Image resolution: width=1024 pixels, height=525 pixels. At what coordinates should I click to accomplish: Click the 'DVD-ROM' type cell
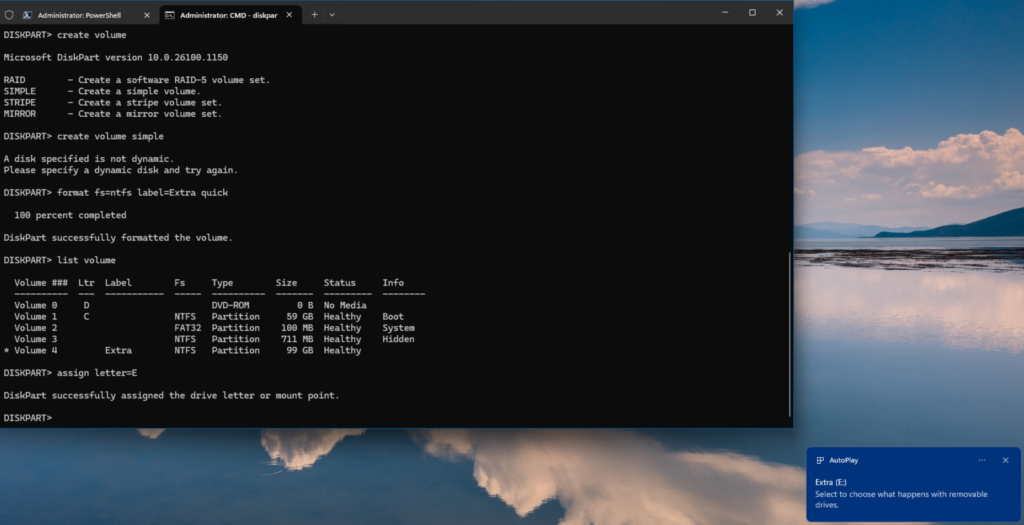(x=231, y=305)
